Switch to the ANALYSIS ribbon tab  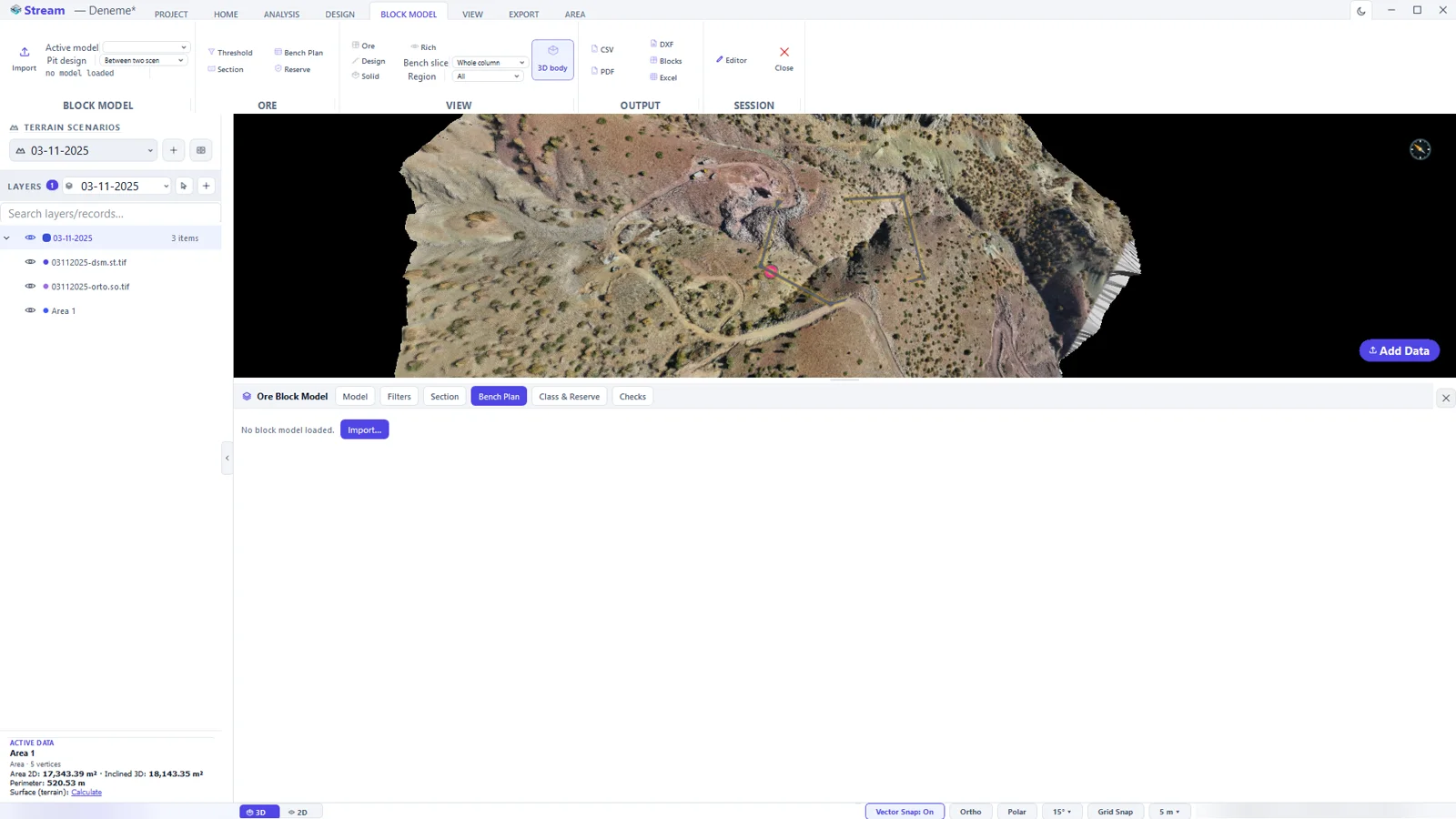tap(281, 15)
